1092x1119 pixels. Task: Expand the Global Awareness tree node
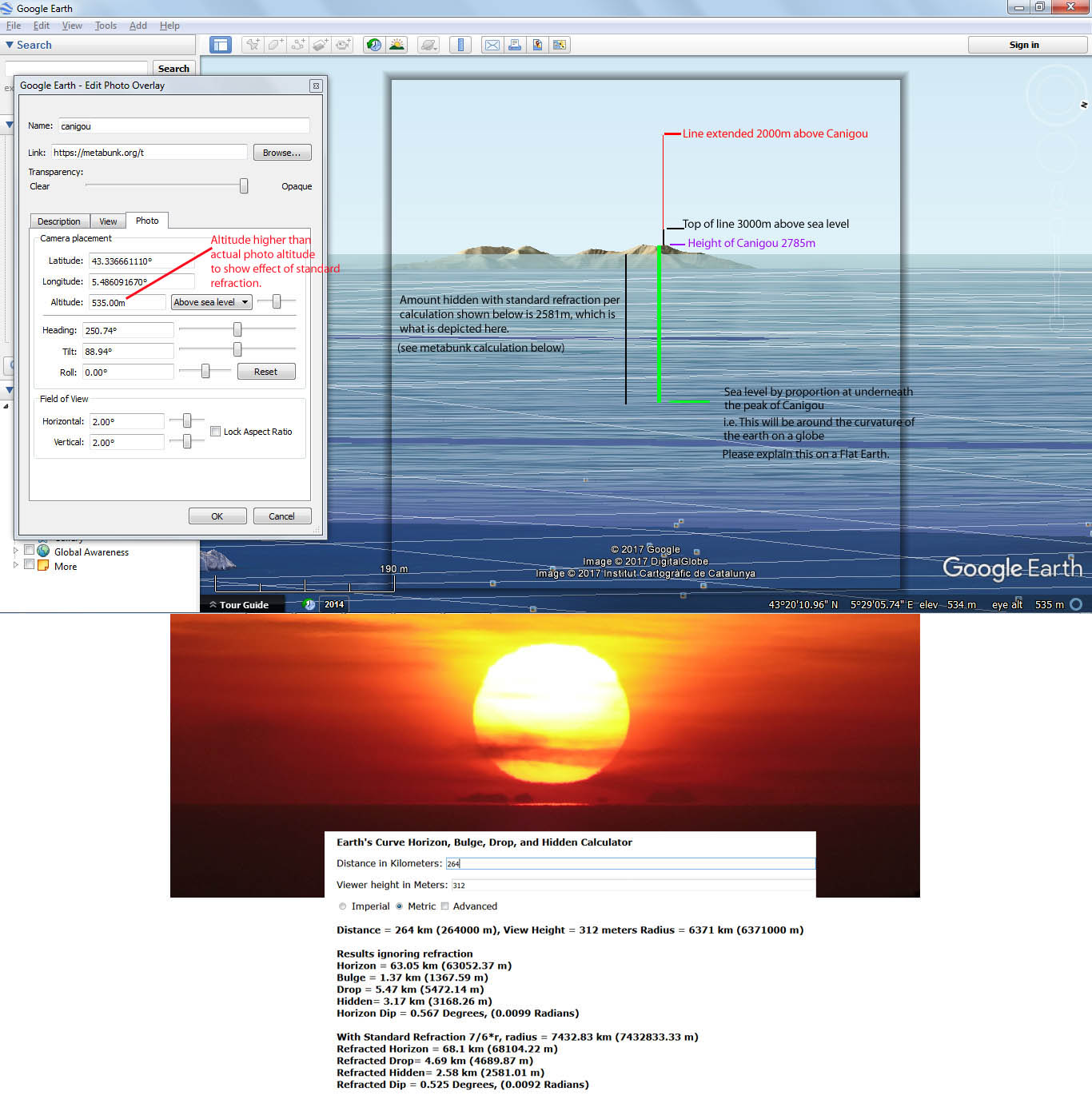(x=15, y=551)
